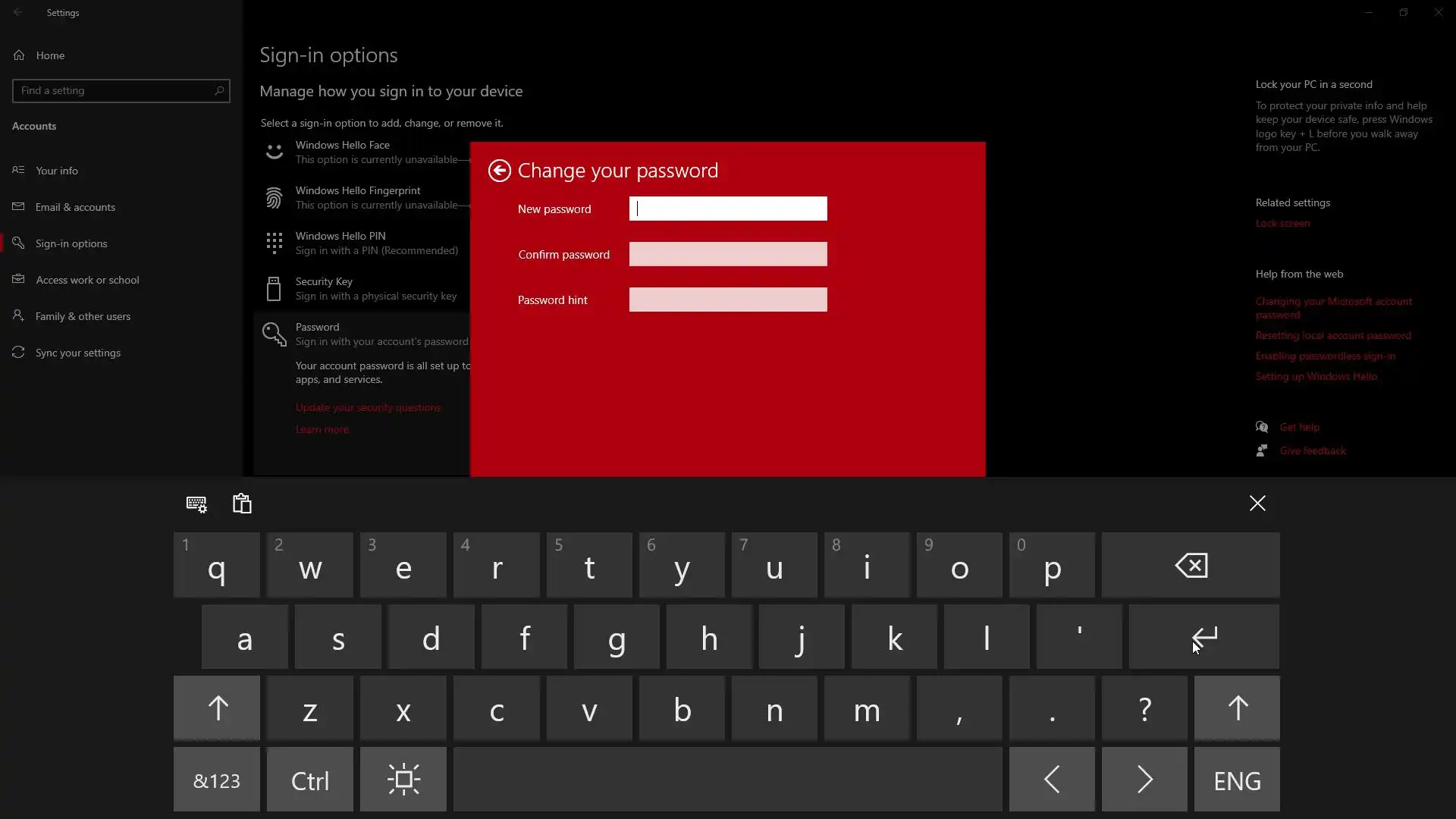The width and height of the screenshot is (1456, 819).
Task: Tap the emoji/brightness key beside Ctrl
Action: pos(403,780)
